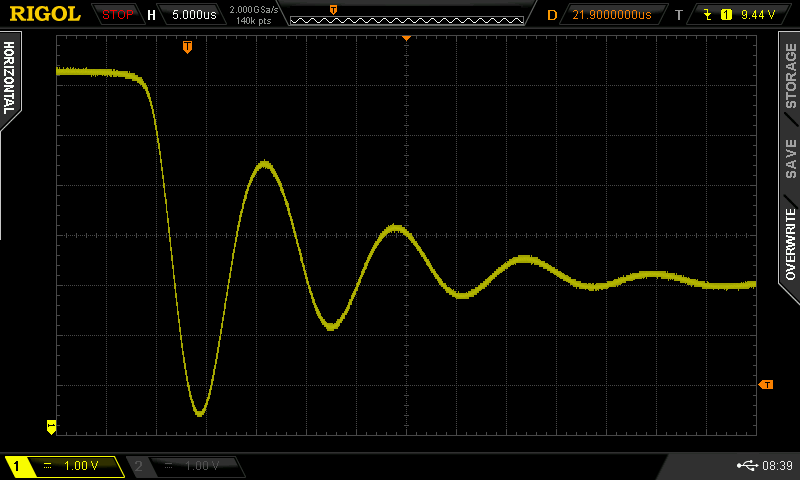Select the 21.9000000us delay value

[611, 15]
